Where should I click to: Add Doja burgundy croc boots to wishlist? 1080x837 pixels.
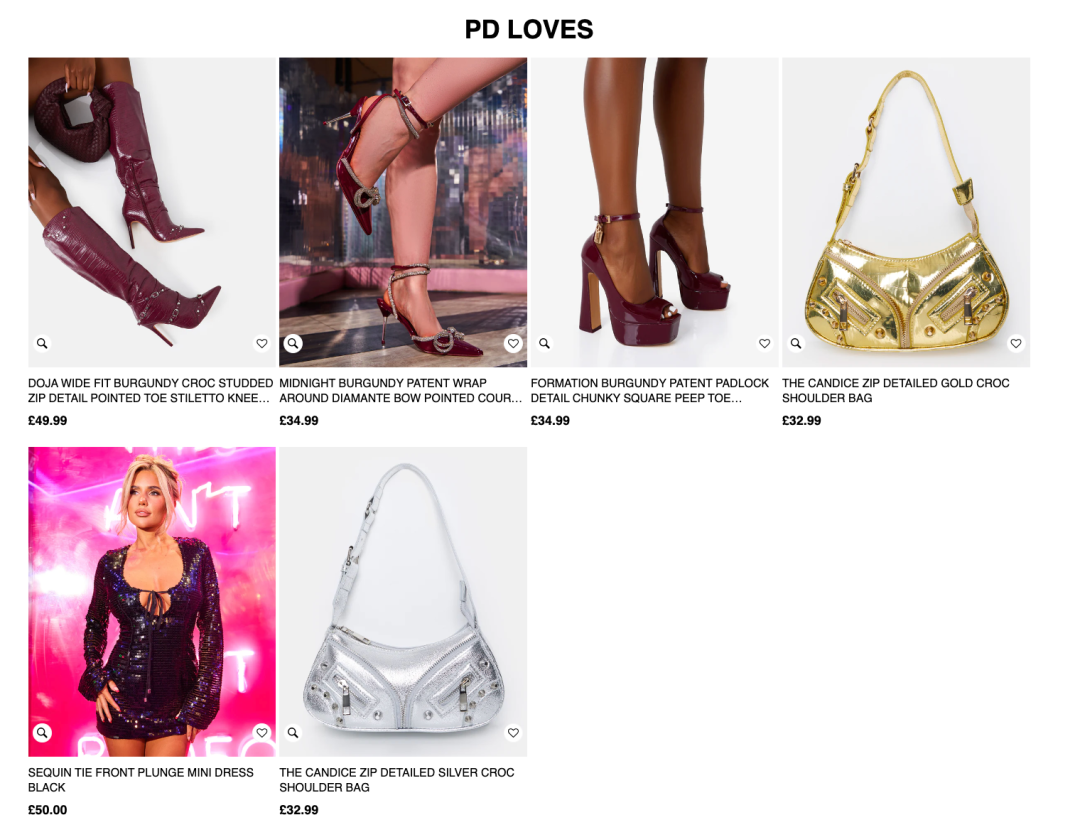[x=262, y=343]
